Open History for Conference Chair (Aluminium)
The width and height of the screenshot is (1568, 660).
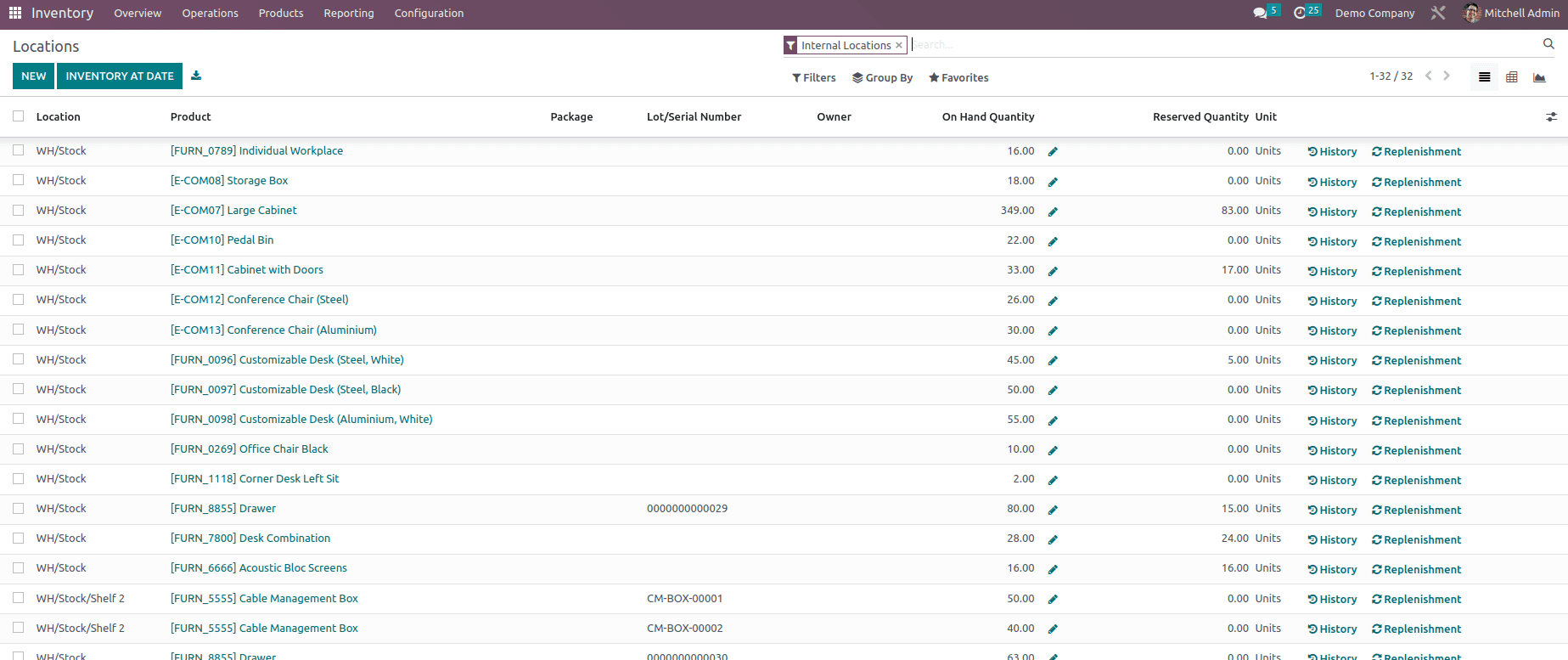pyautogui.click(x=1332, y=330)
